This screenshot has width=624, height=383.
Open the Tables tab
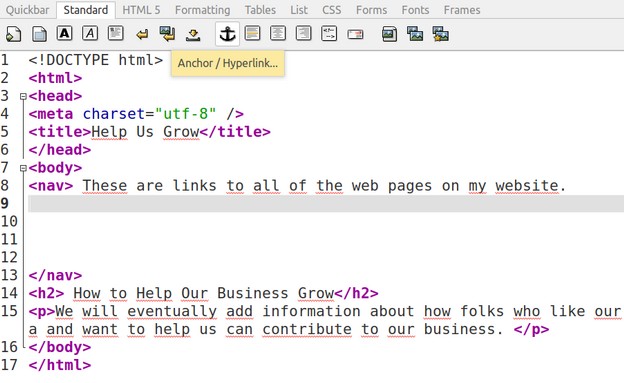260,10
